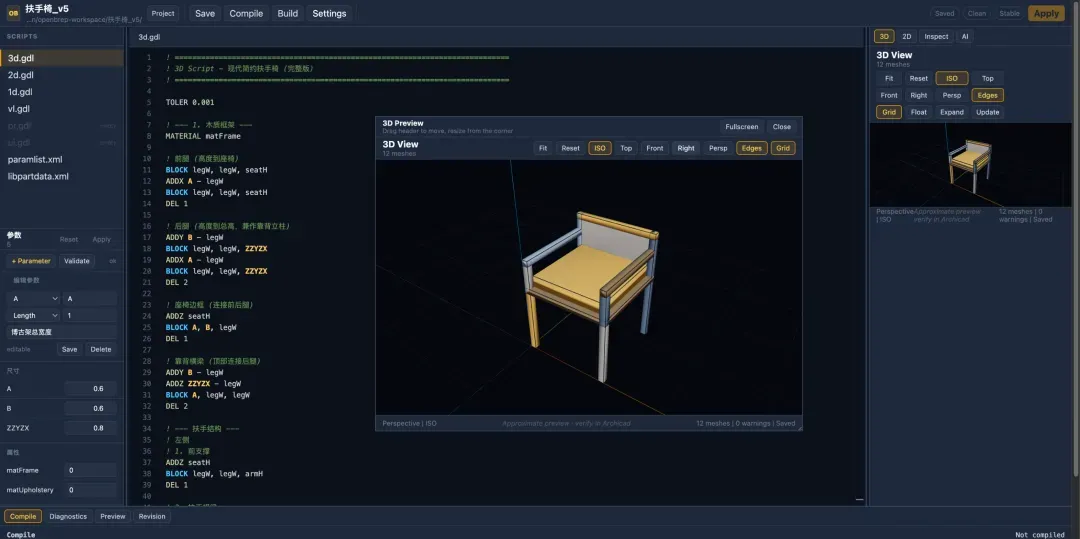Viewport: 1080px width, 539px height.
Task: Open the Revision bottom tab
Action: point(152,516)
